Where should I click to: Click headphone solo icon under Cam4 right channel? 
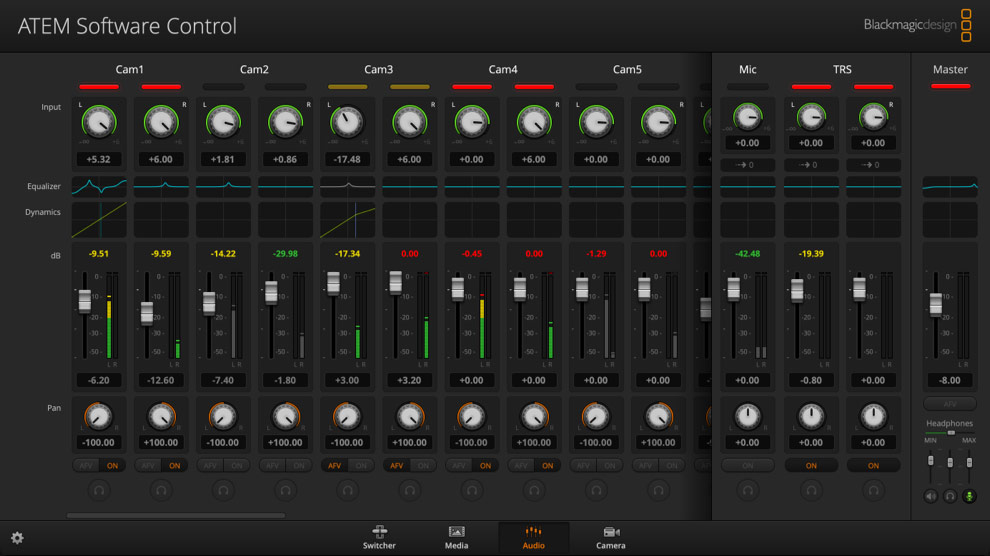pos(534,490)
